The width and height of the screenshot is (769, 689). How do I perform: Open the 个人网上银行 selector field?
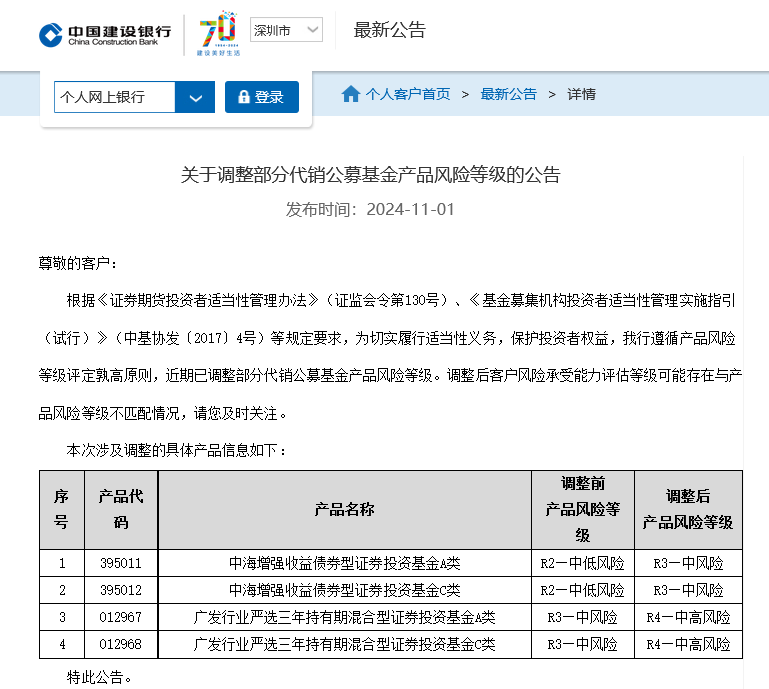point(114,97)
